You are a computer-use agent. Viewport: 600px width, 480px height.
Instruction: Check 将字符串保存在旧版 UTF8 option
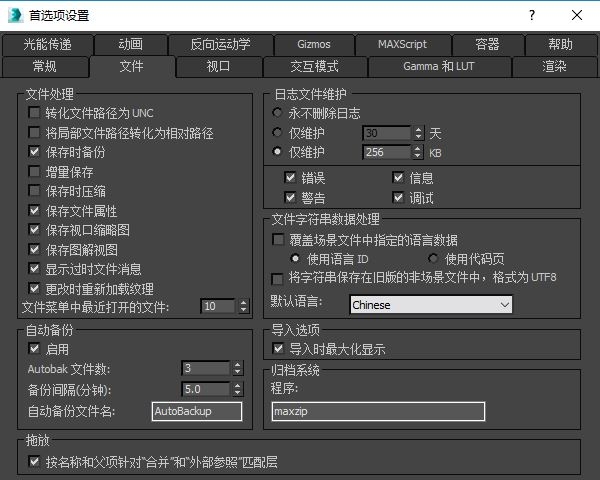tap(277, 279)
